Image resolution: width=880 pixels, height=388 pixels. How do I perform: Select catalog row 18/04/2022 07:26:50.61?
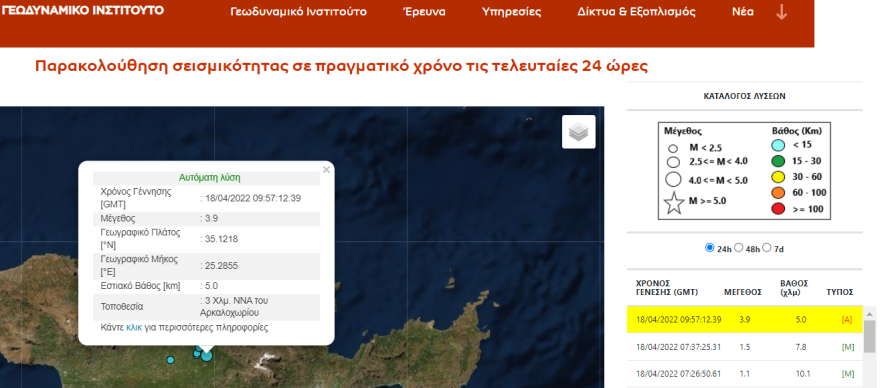pyautogui.click(x=745, y=374)
